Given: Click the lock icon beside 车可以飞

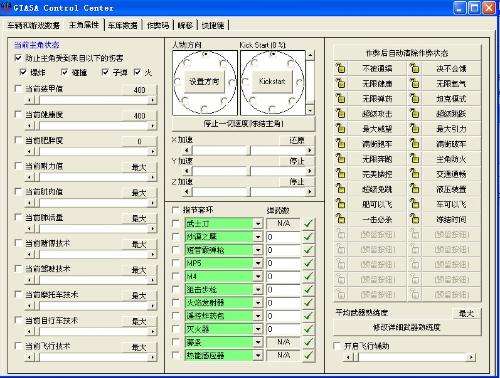Looking at the screenshot, I should click(x=415, y=204).
